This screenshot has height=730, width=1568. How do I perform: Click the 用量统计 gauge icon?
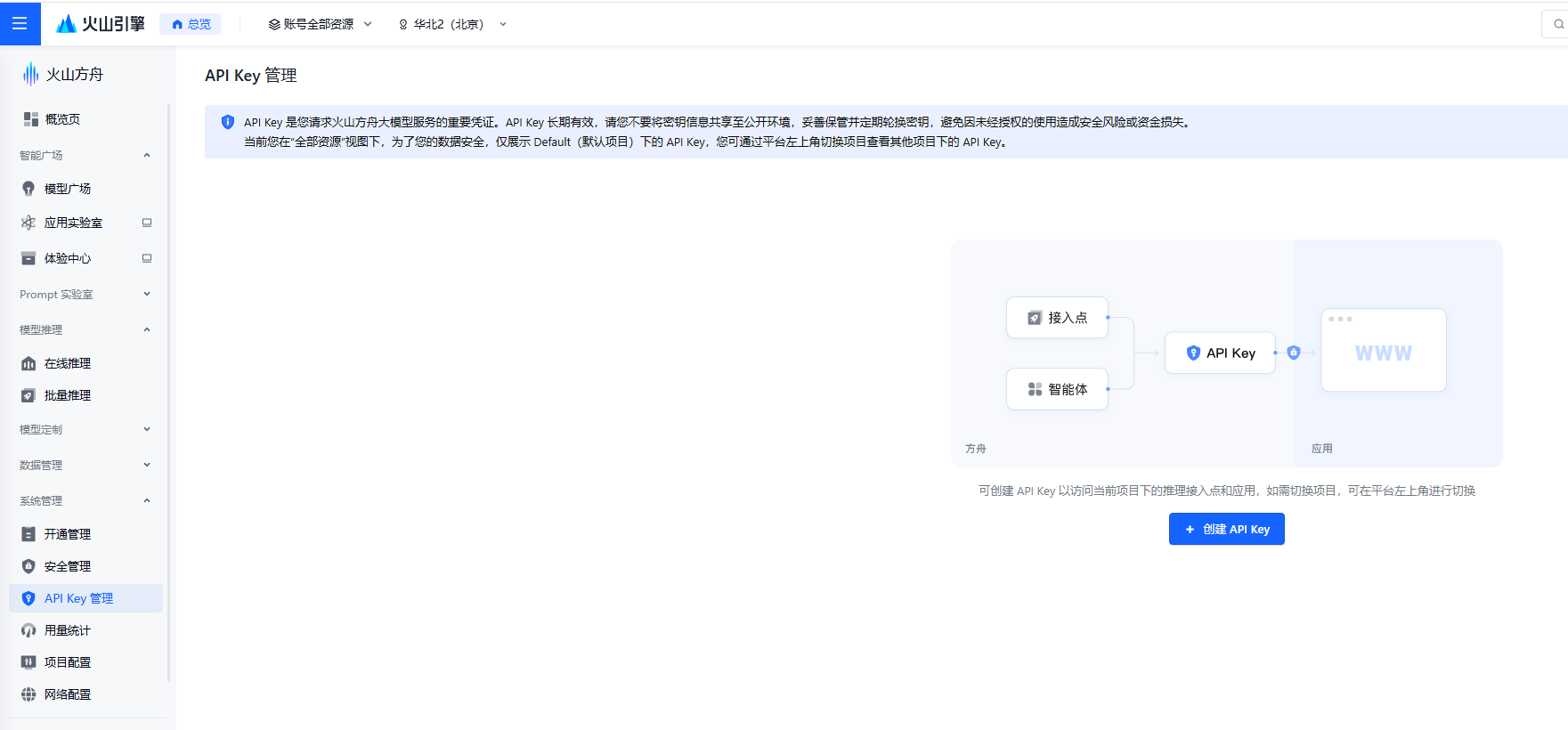[28, 630]
